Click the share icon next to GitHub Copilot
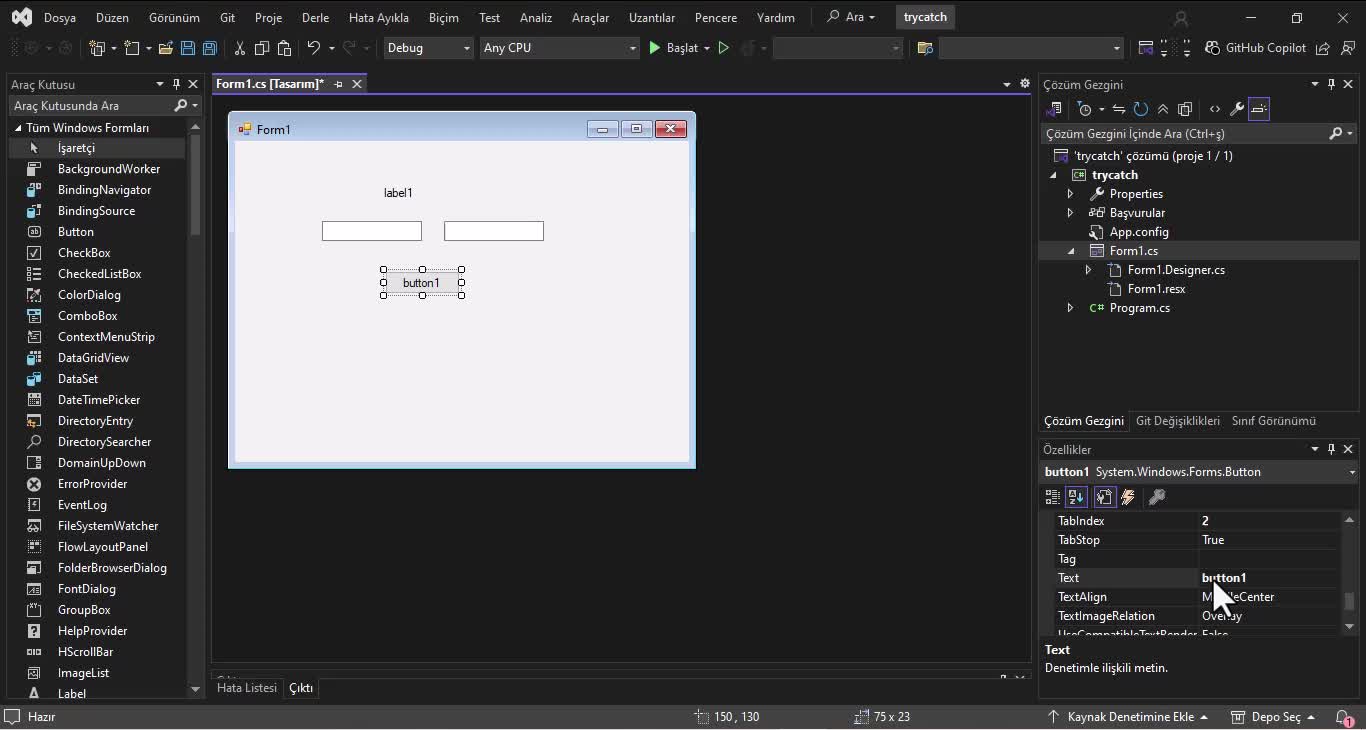 1323,48
